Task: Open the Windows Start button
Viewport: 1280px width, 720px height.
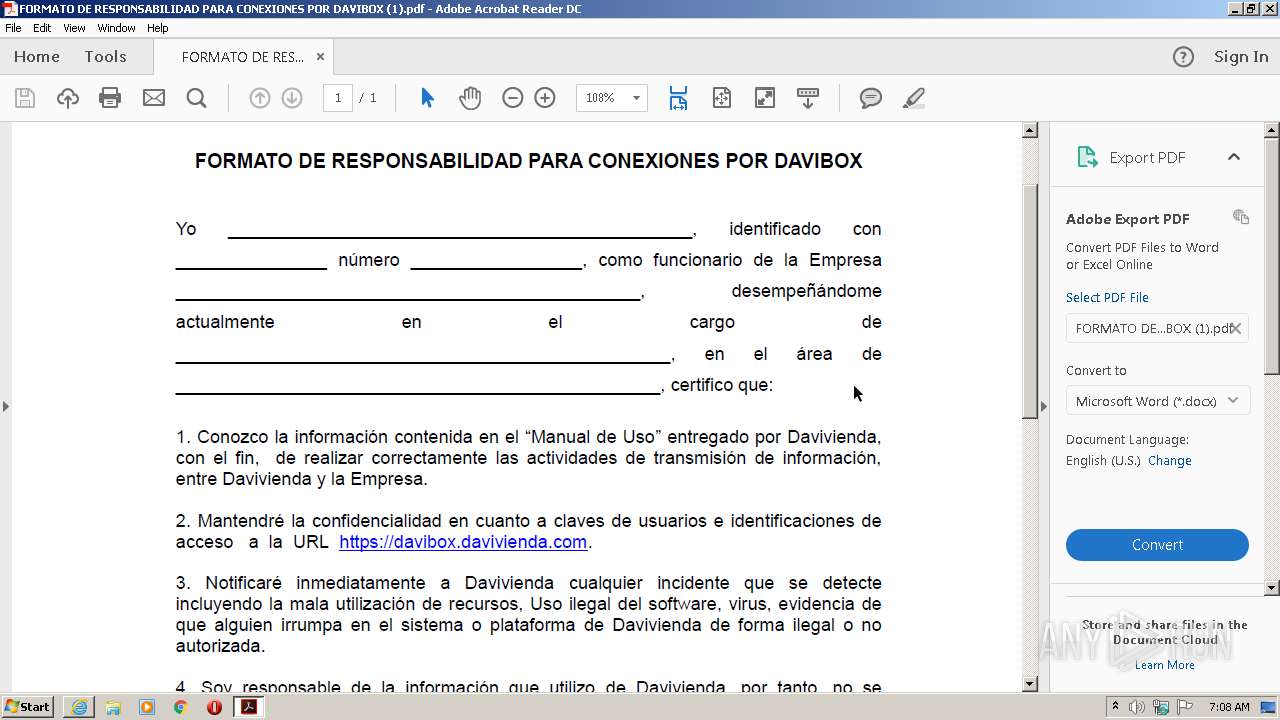Action: pos(28,707)
